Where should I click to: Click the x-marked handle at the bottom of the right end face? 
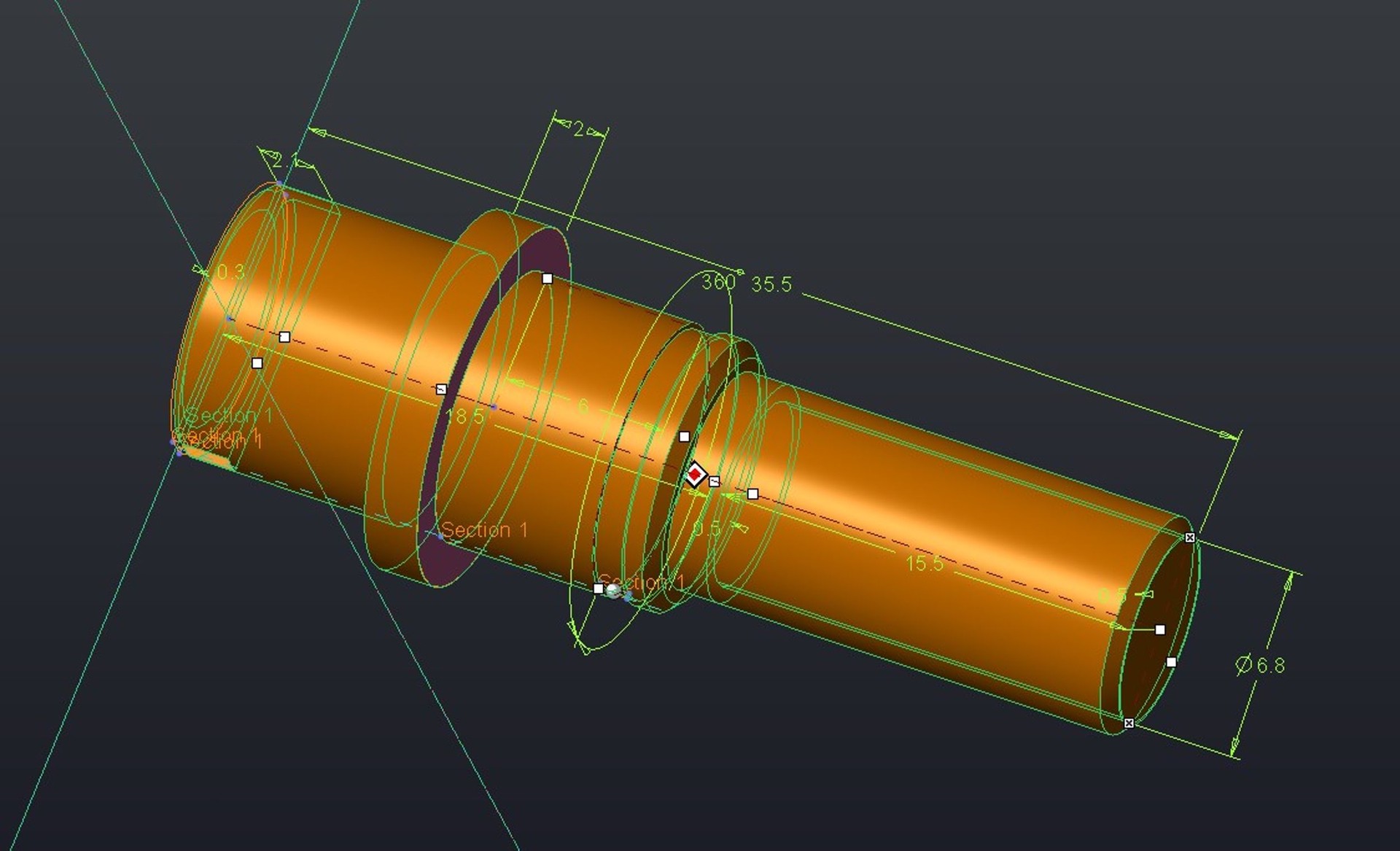[x=1129, y=723]
